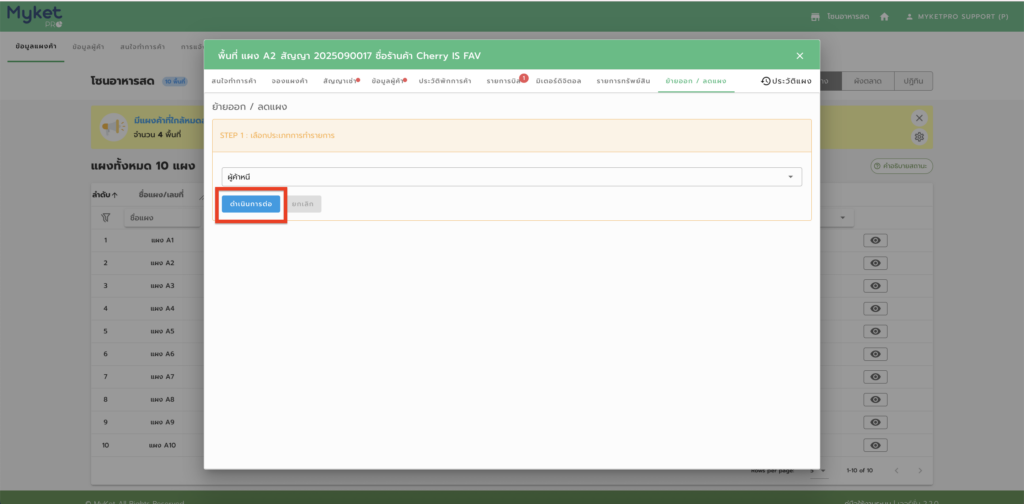
Task: Open the rows per page dropdown
Action: [818, 470]
